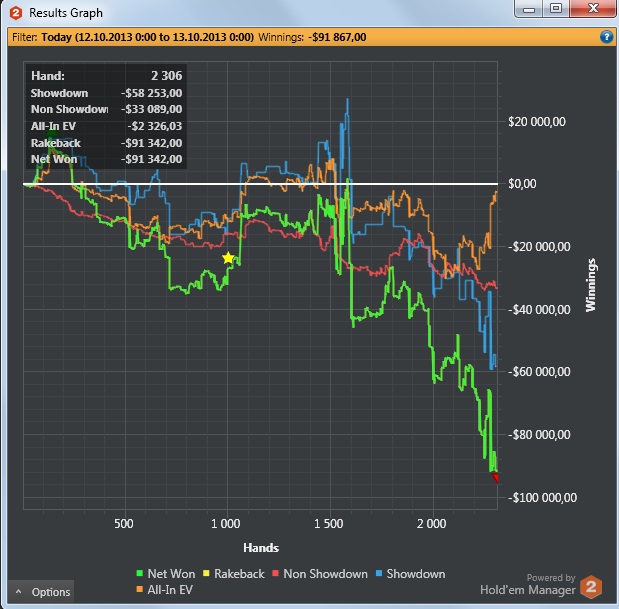619x609 pixels.
Task: Click the yellow star marker on the graph
Action: click(228, 258)
